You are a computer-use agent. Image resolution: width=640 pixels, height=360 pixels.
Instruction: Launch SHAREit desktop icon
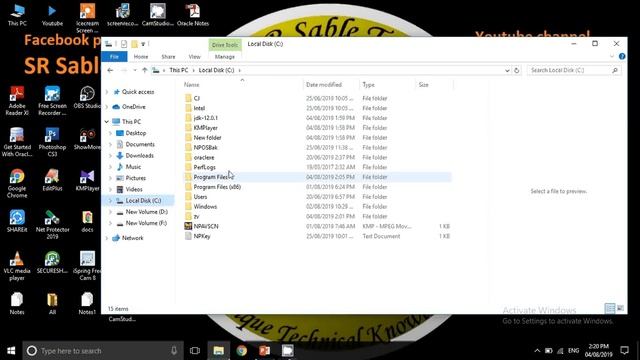coord(17,222)
